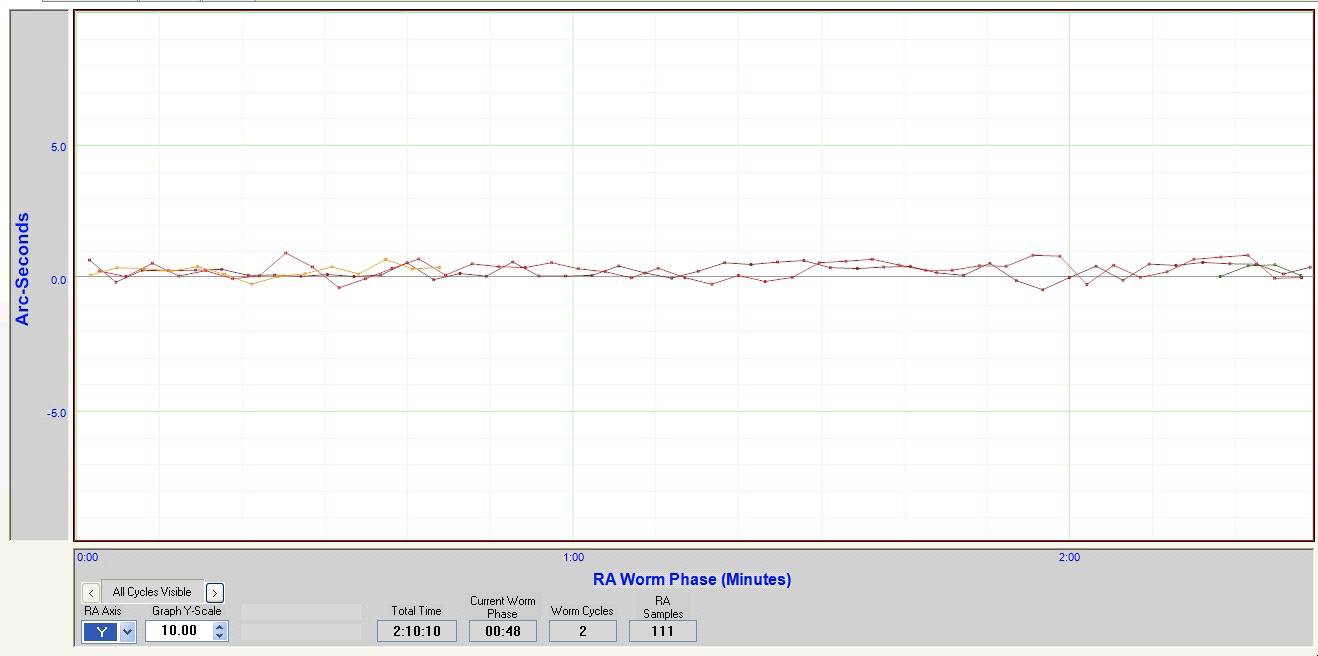This screenshot has width=1318, height=656.
Task: Click the previous cycle arrow button
Action: [x=90, y=591]
